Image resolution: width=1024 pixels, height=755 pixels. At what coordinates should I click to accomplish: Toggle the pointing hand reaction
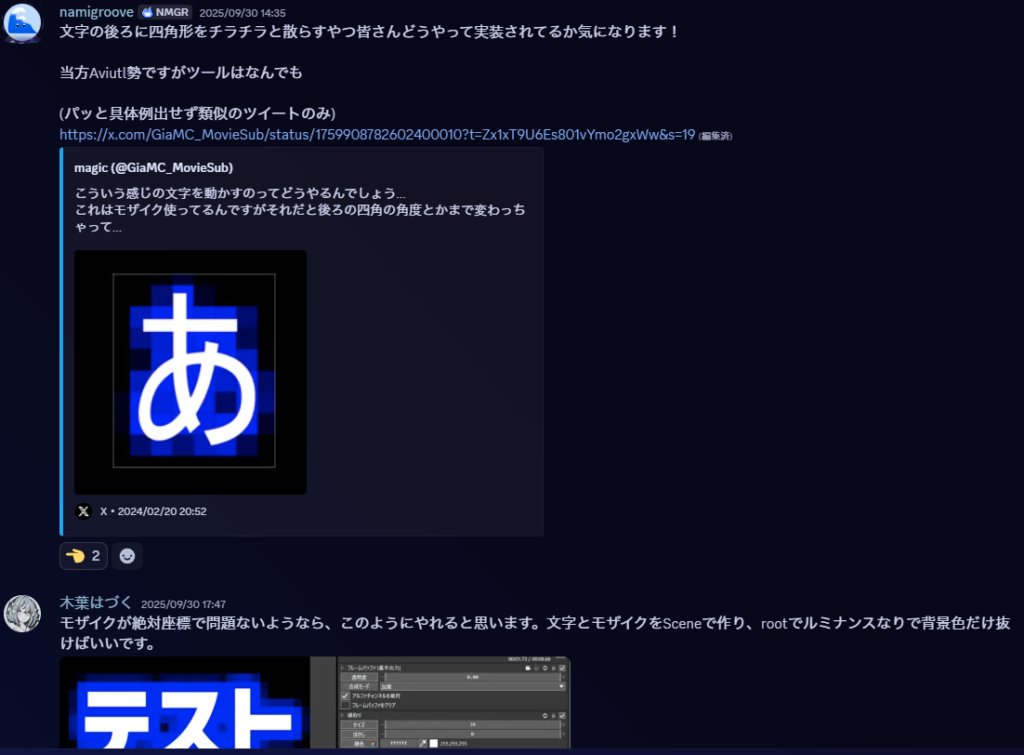coord(83,556)
